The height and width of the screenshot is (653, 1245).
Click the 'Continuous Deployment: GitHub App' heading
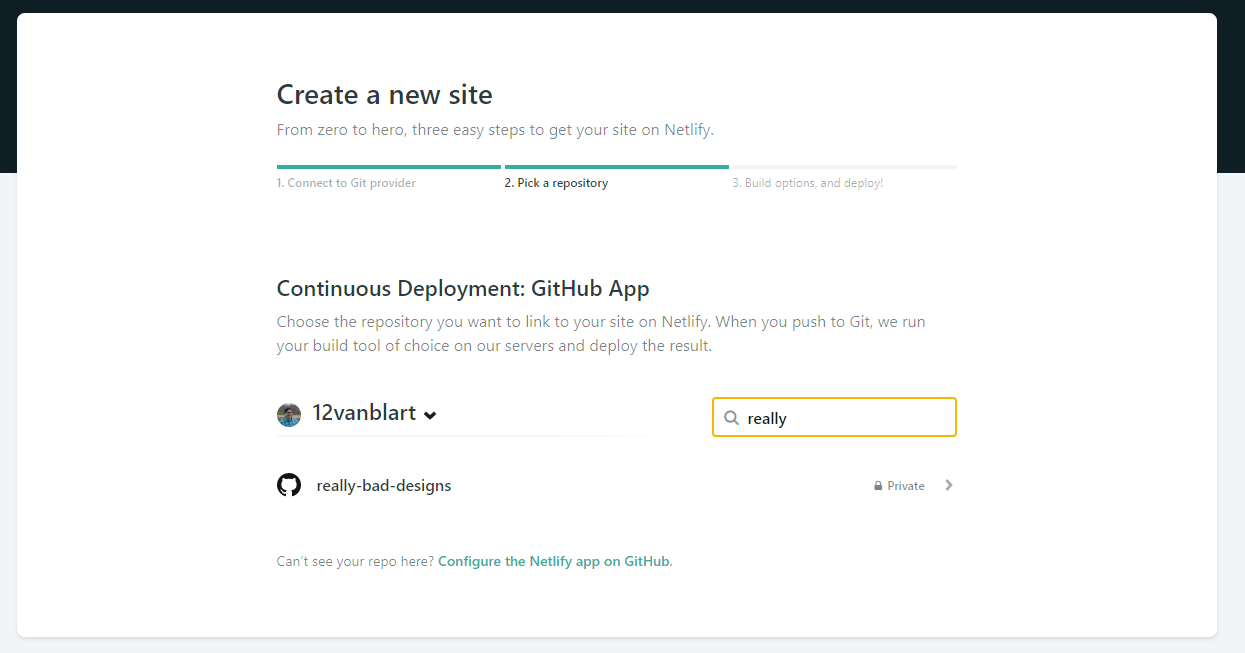click(463, 289)
